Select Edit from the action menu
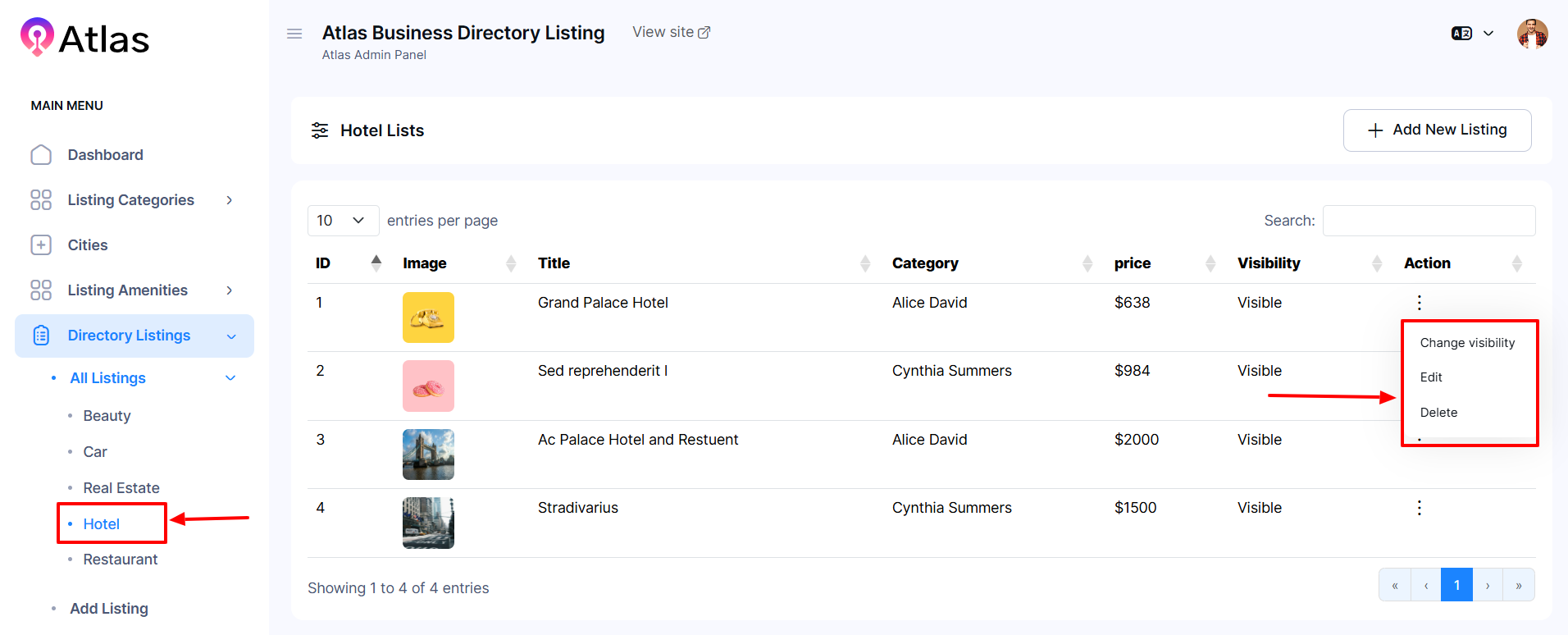This screenshot has height=635, width=1568. click(1431, 377)
